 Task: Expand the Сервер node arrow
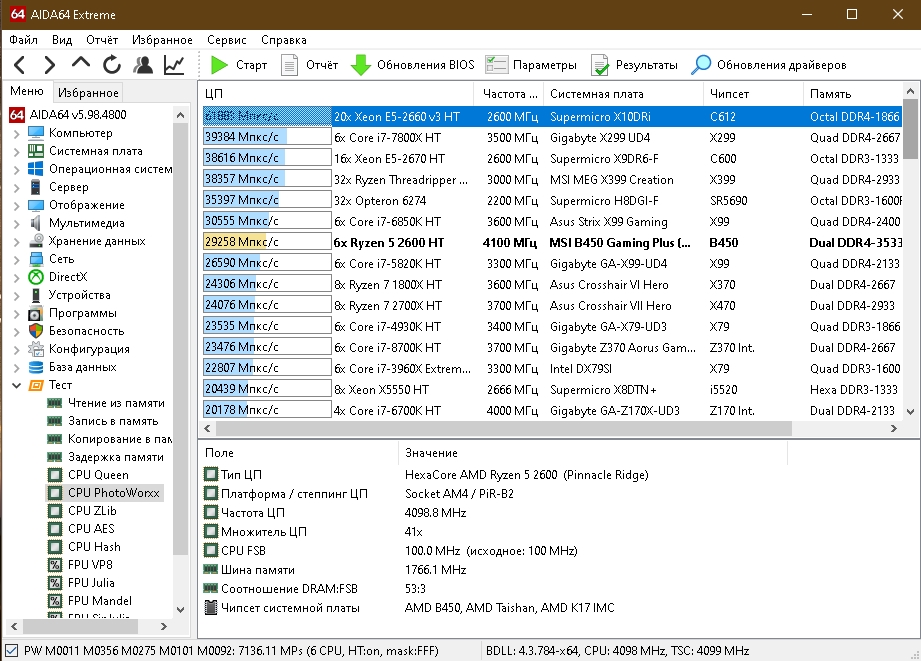[x=16, y=187]
